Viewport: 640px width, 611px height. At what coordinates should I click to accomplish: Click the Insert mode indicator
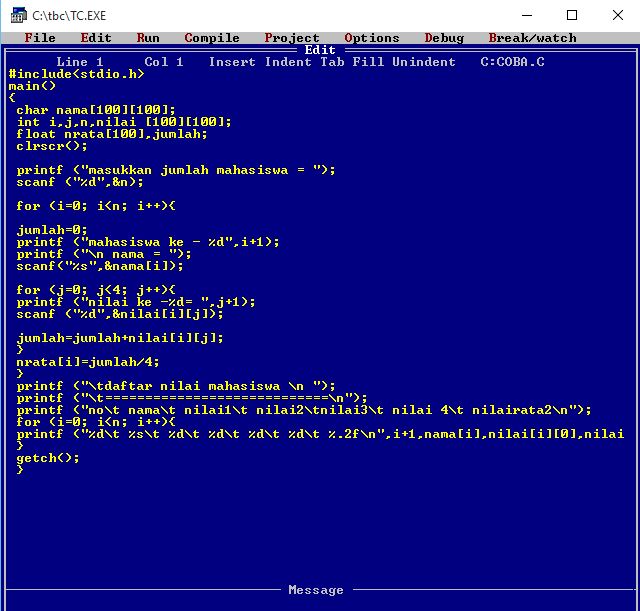point(232,62)
